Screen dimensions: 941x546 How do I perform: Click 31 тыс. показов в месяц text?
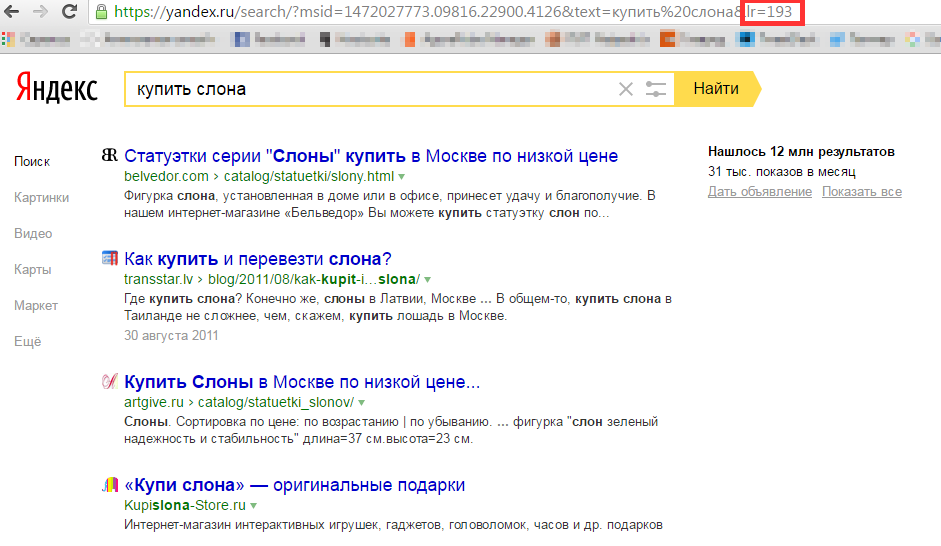(781, 172)
